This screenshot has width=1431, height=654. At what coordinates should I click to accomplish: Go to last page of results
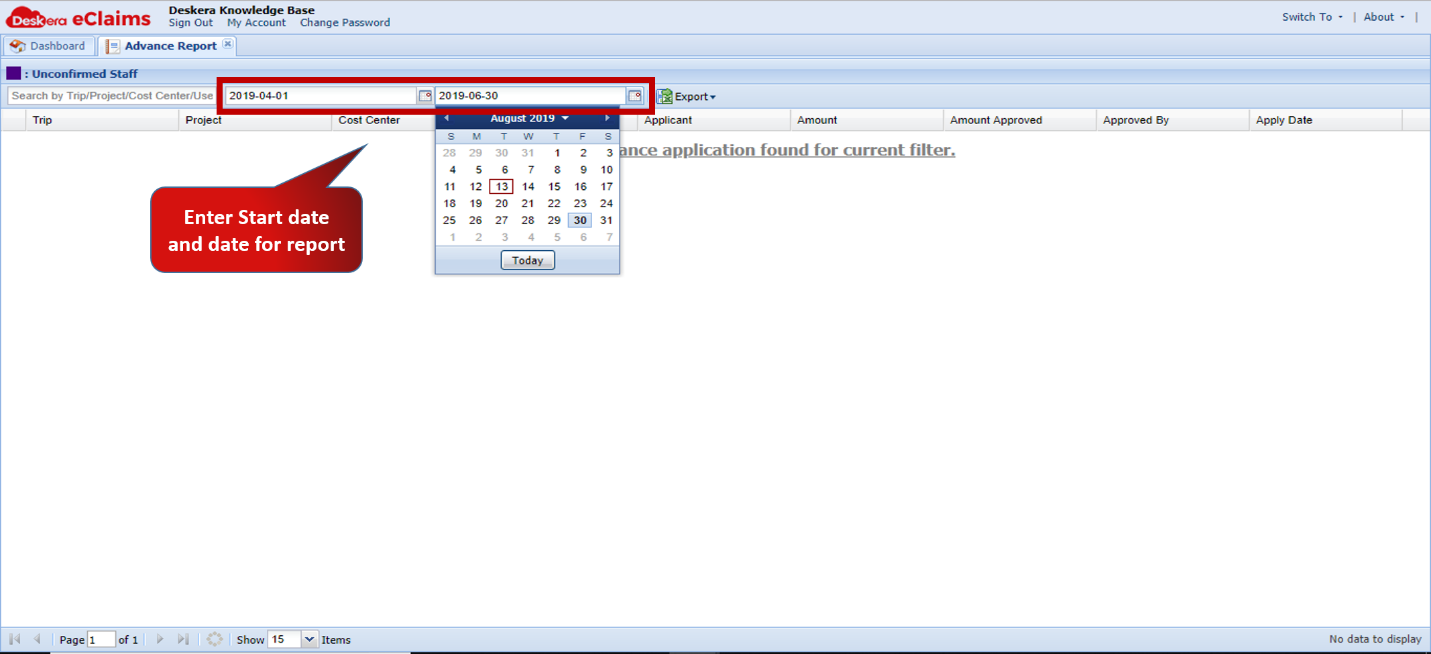tap(183, 639)
